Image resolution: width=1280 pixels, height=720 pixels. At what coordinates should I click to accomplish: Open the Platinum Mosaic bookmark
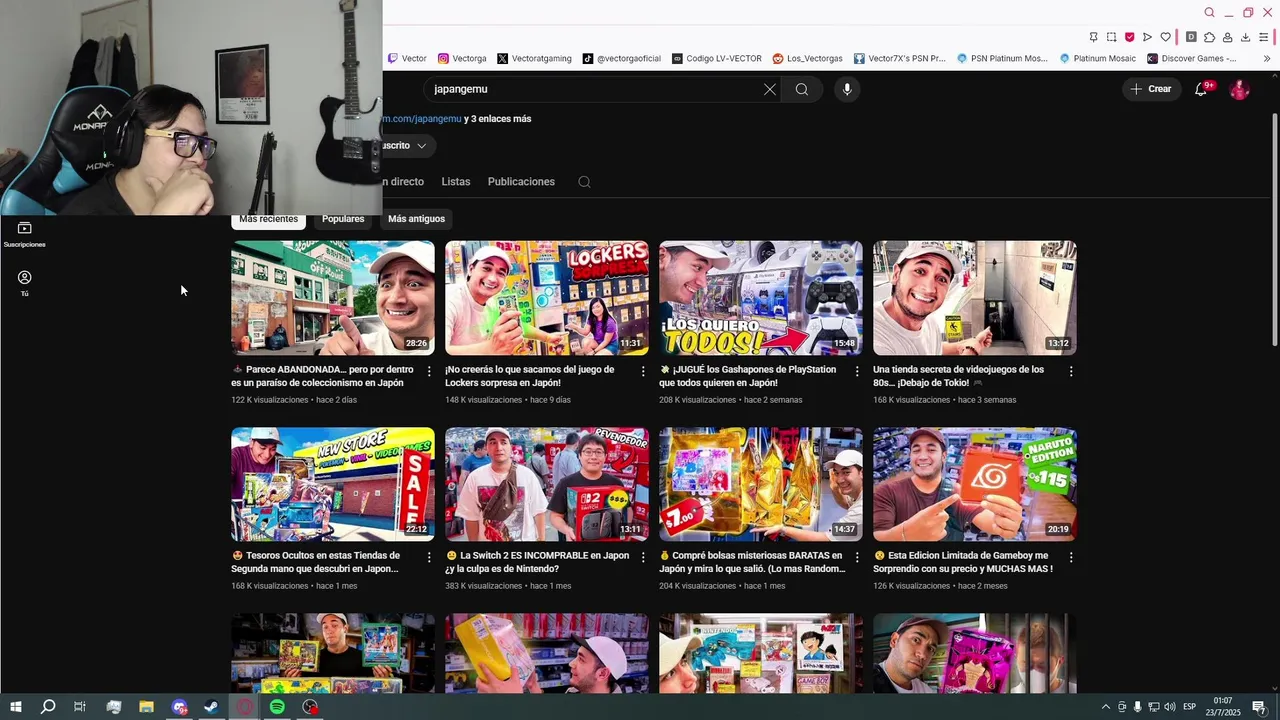point(1098,58)
